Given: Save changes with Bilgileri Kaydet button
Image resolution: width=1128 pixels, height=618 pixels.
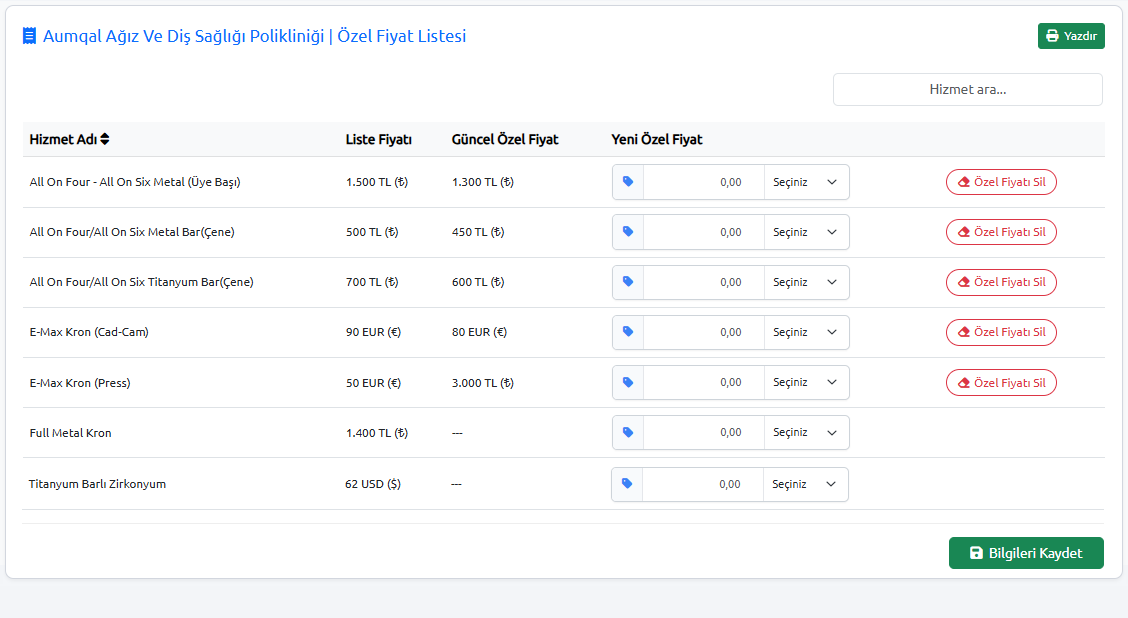Looking at the screenshot, I should coord(1026,553).
